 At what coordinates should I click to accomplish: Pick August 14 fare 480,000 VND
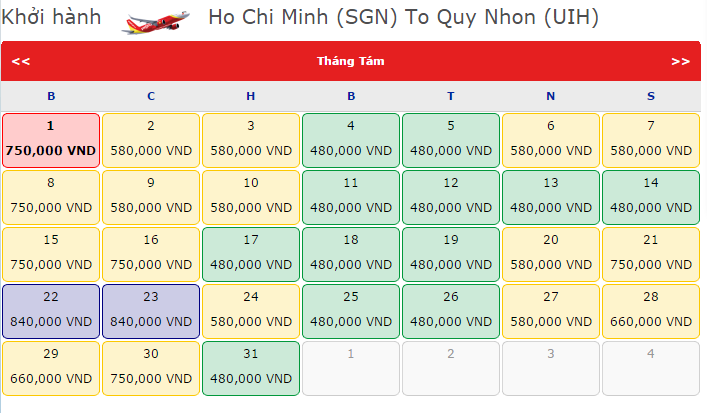coord(651,197)
